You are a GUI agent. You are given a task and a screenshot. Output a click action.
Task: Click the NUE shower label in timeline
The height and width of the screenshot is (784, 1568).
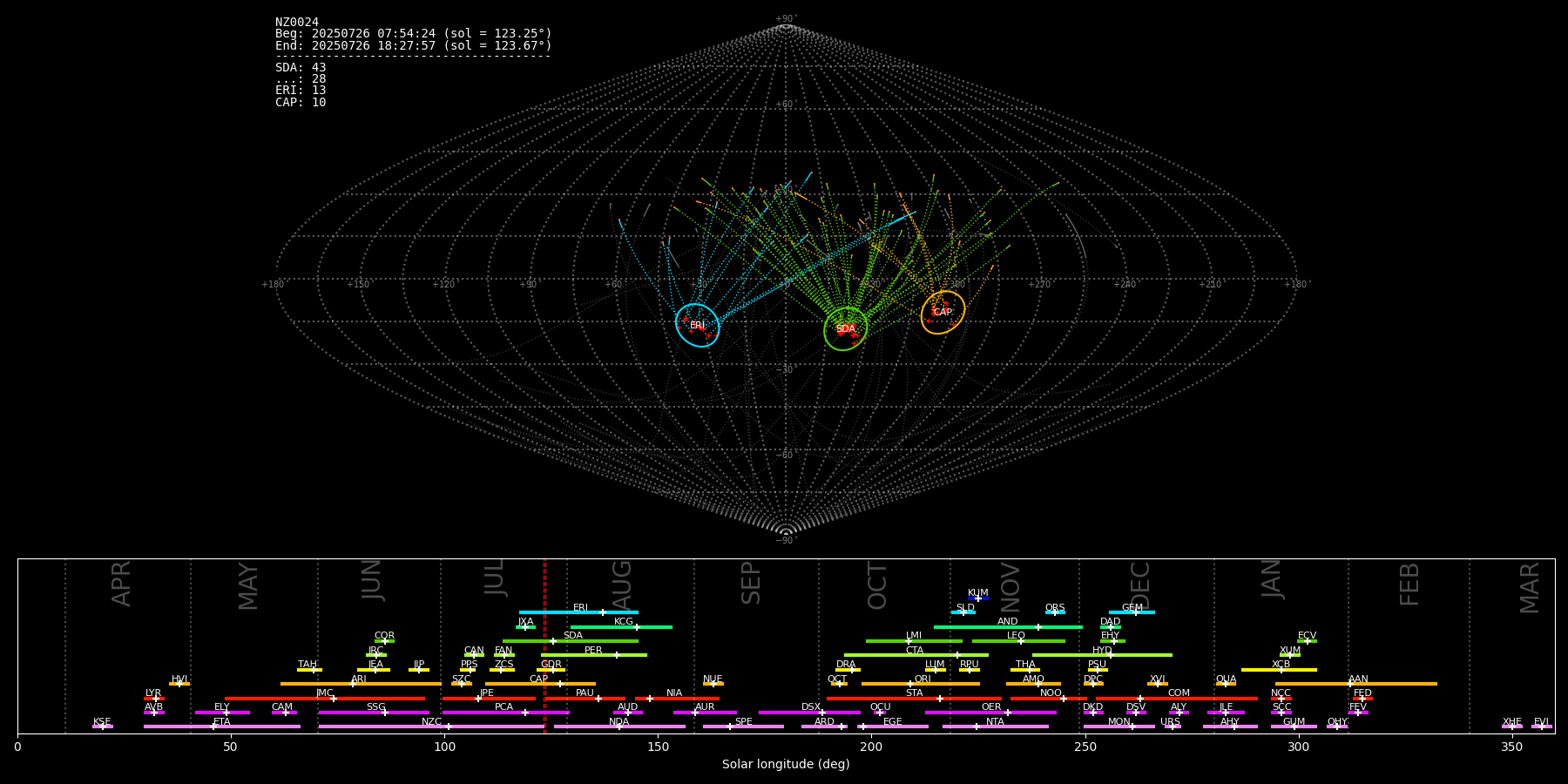click(713, 679)
